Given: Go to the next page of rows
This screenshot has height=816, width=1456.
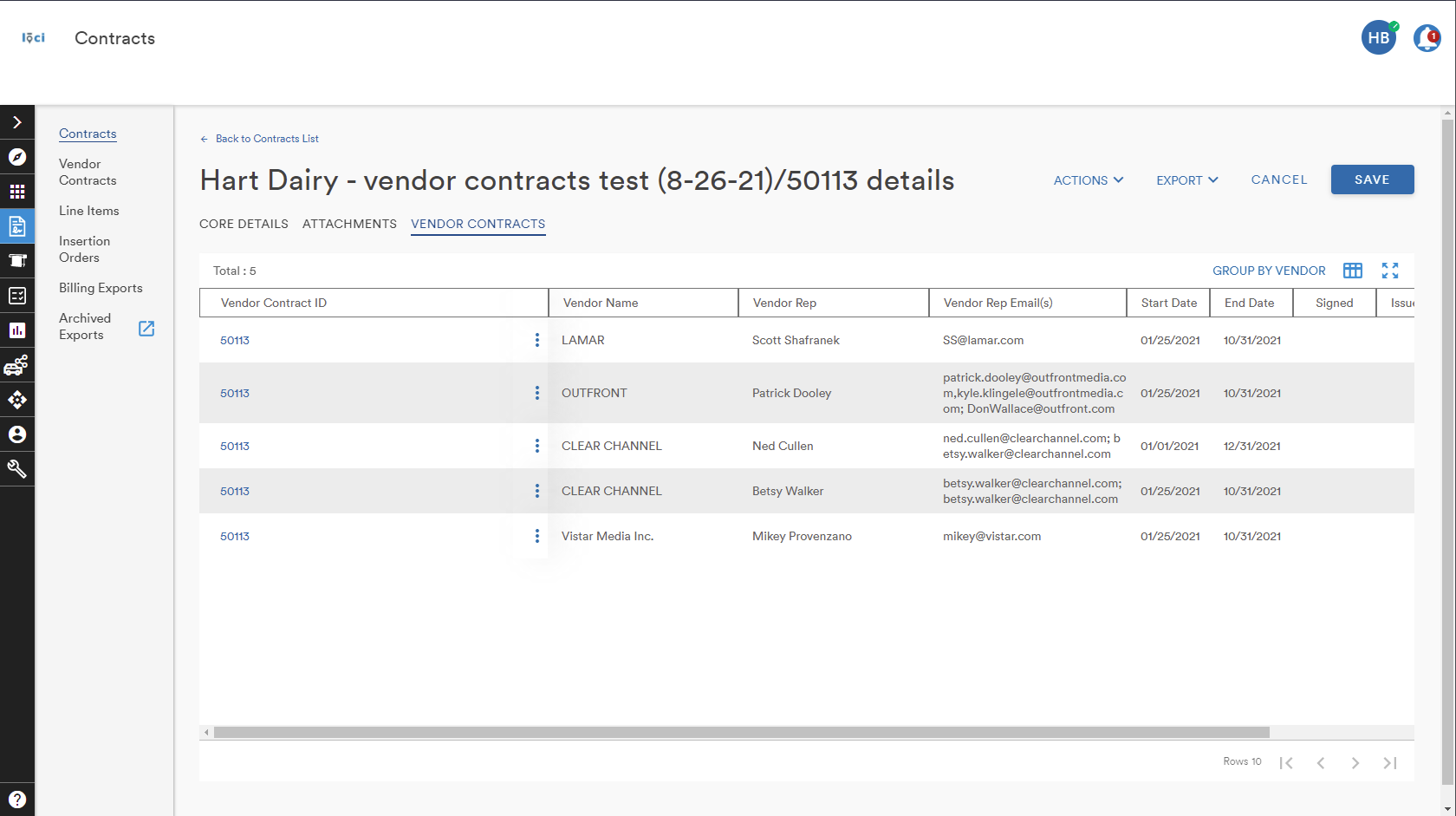Looking at the screenshot, I should (1355, 763).
